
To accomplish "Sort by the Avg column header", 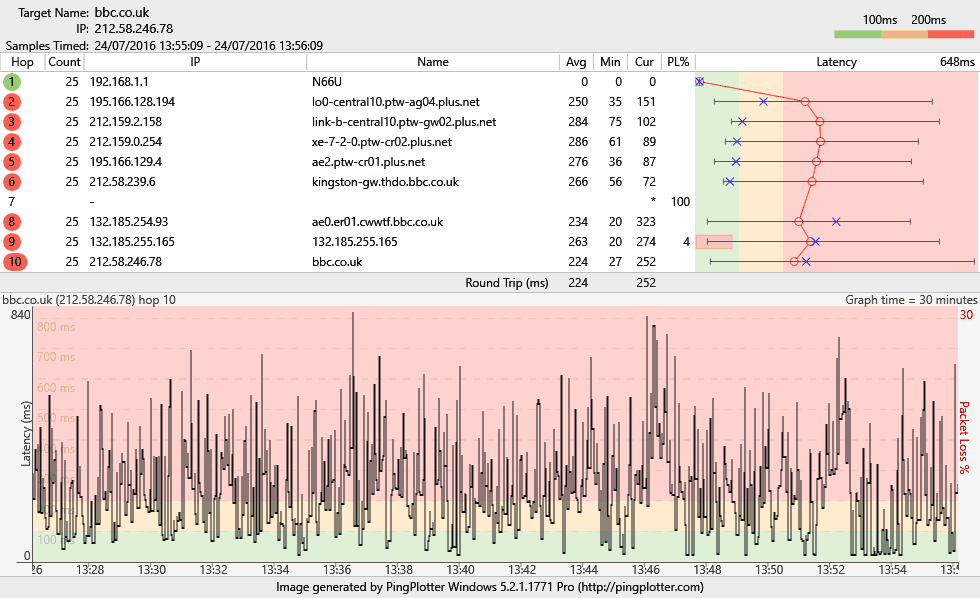I will tap(576, 62).
